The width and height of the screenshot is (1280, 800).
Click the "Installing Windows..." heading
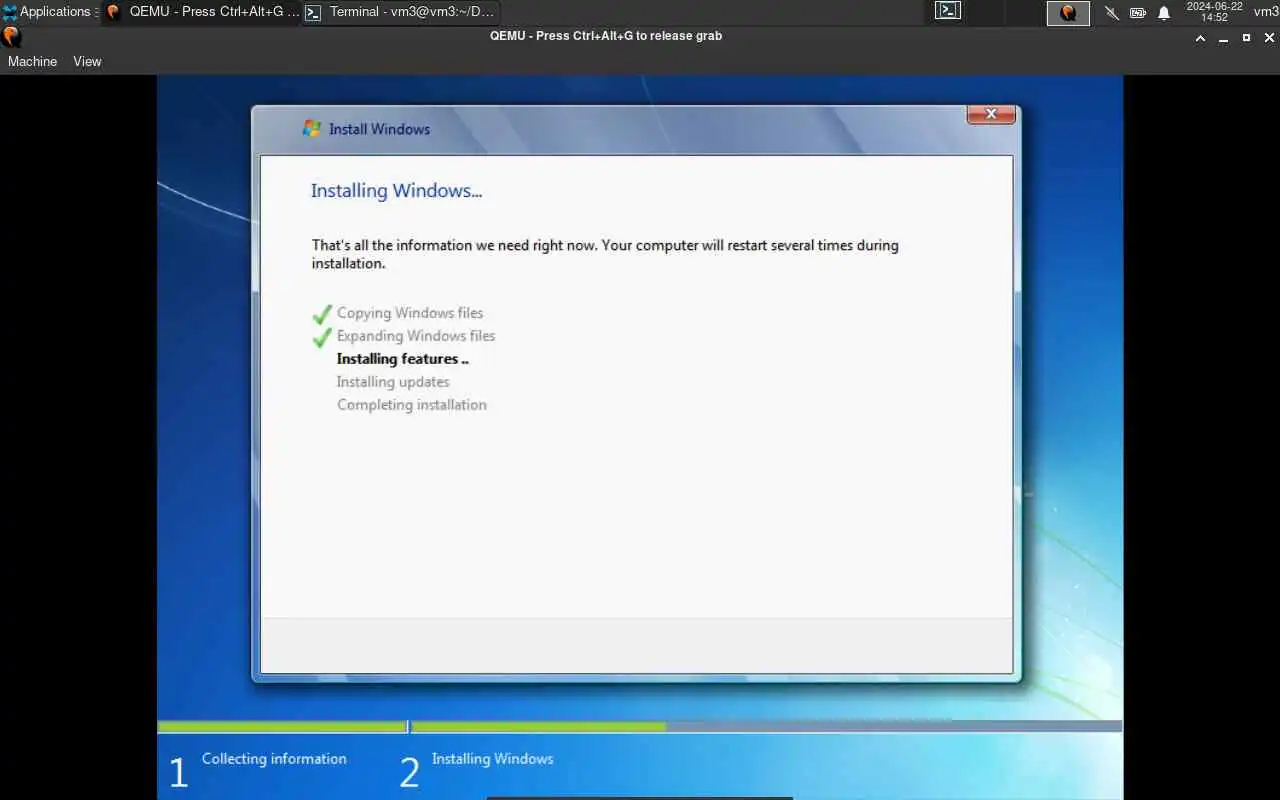point(396,191)
